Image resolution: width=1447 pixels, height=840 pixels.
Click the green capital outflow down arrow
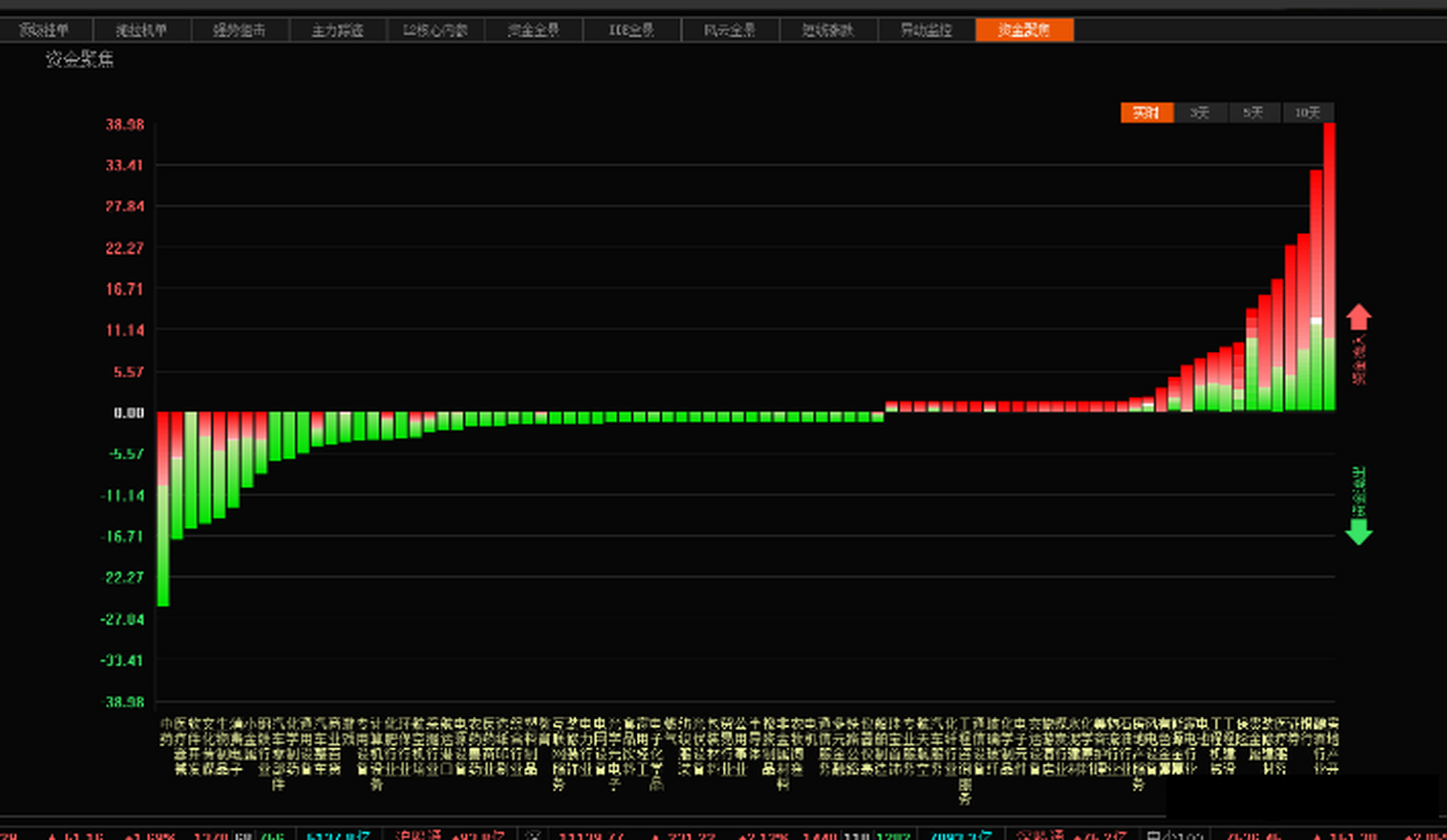tap(1358, 532)
